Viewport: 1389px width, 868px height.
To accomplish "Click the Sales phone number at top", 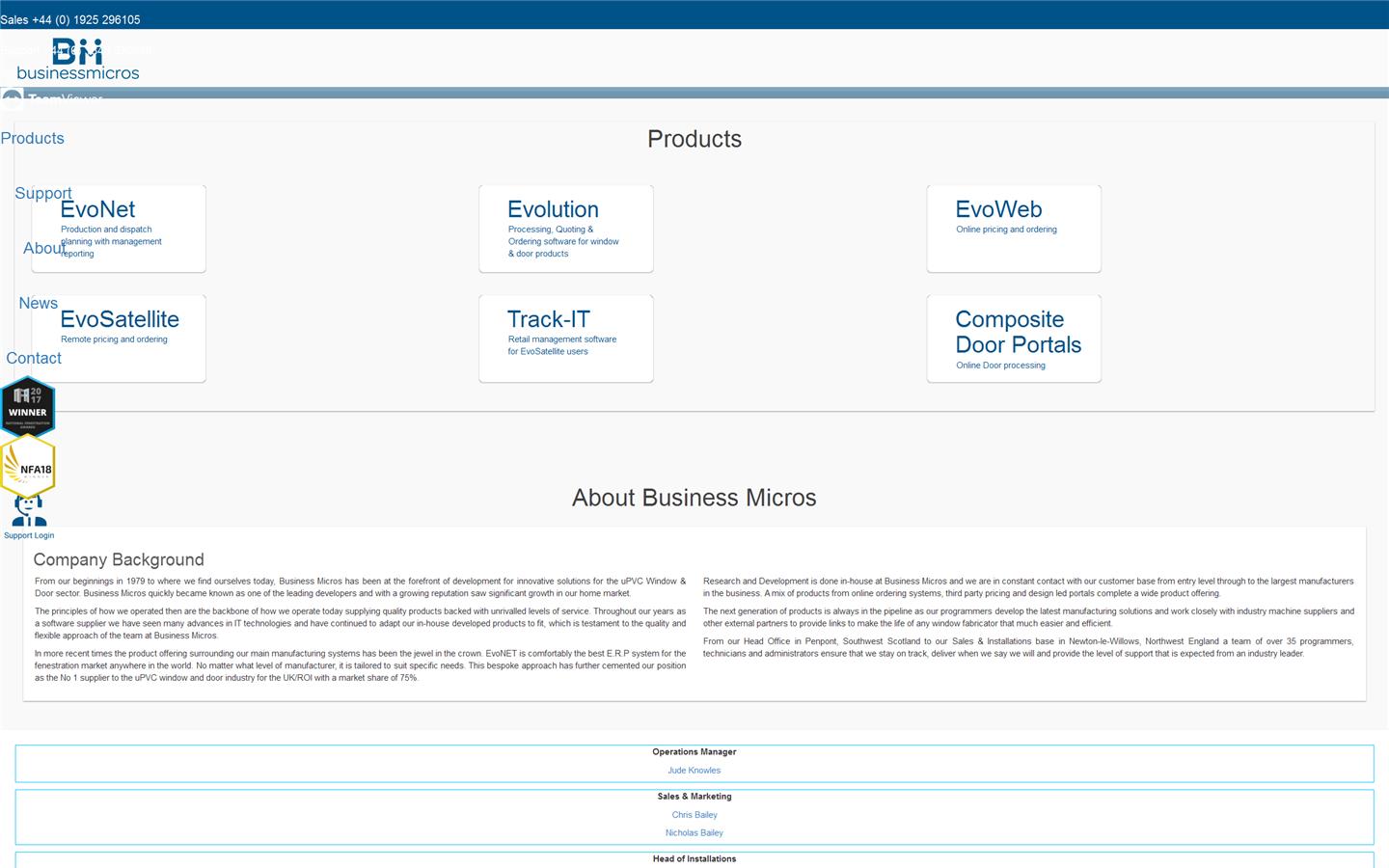I will [70, 19].
